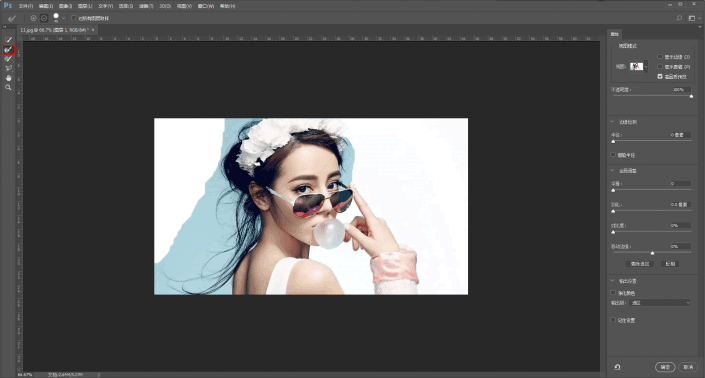Select the Refine Edge Brush tool
Viewport: 705px width, 378px height.
pyautogui.click(x=8, y=49)
